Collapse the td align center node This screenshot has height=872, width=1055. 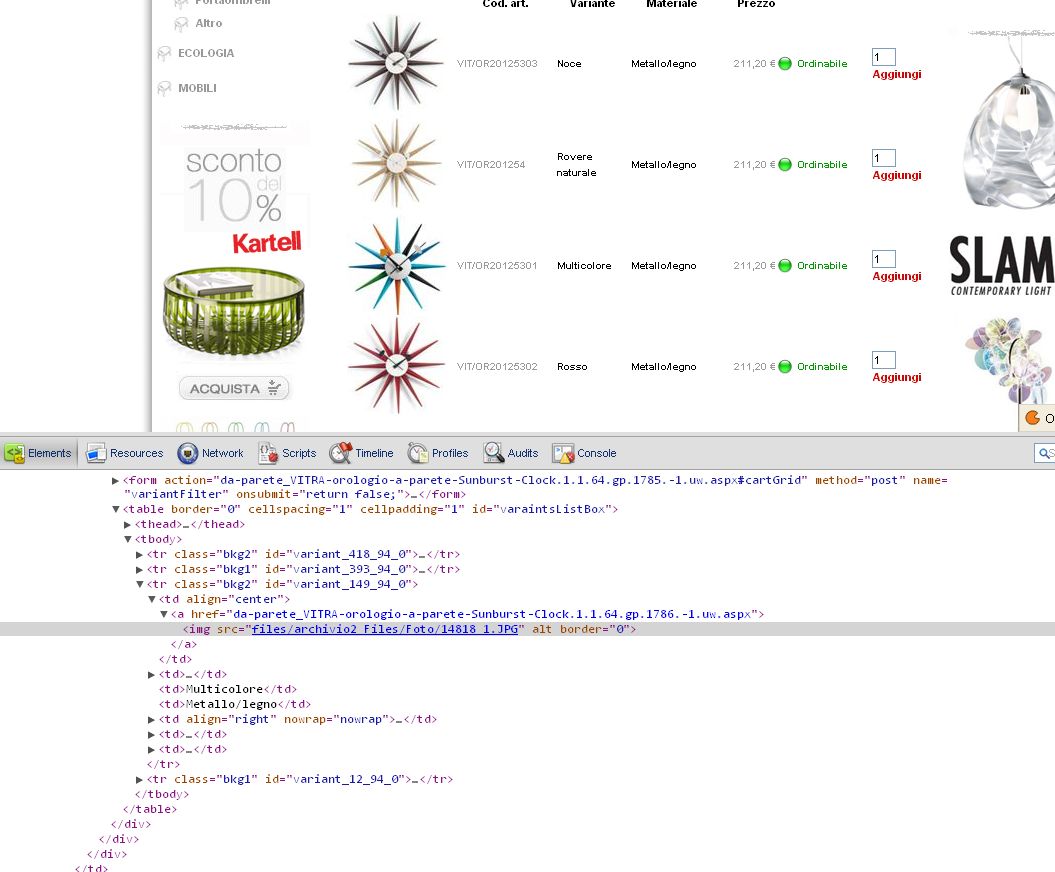[151, 600]
